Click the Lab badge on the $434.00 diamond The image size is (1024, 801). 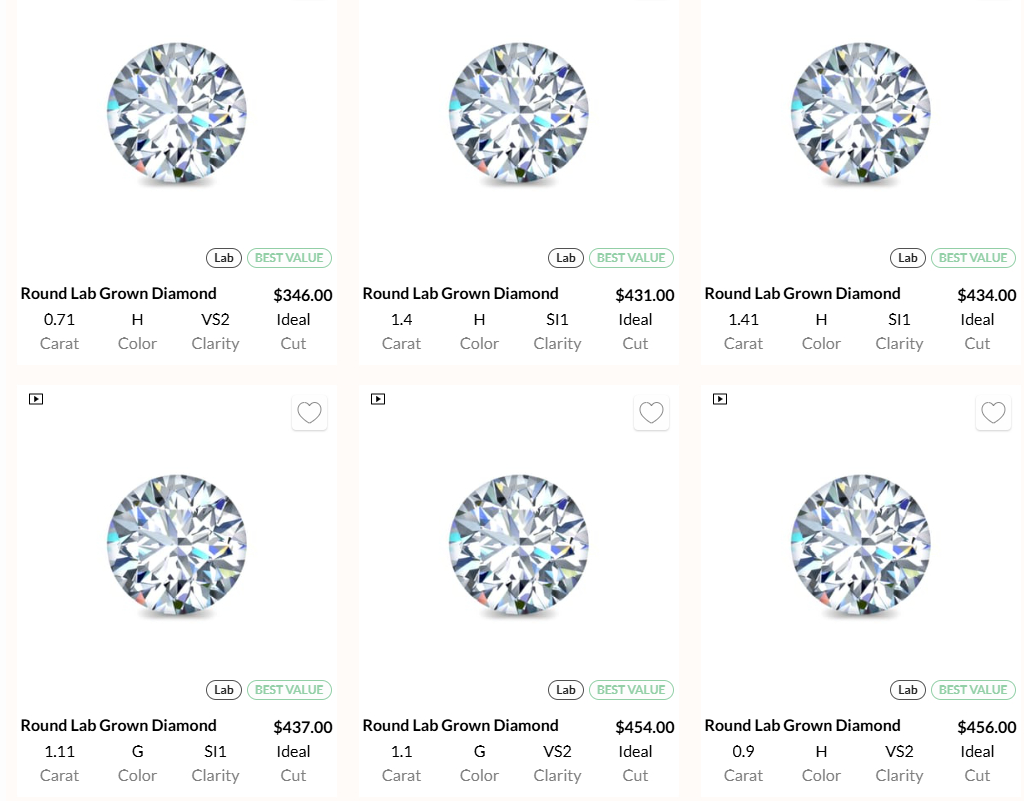(x=908, y=258)
